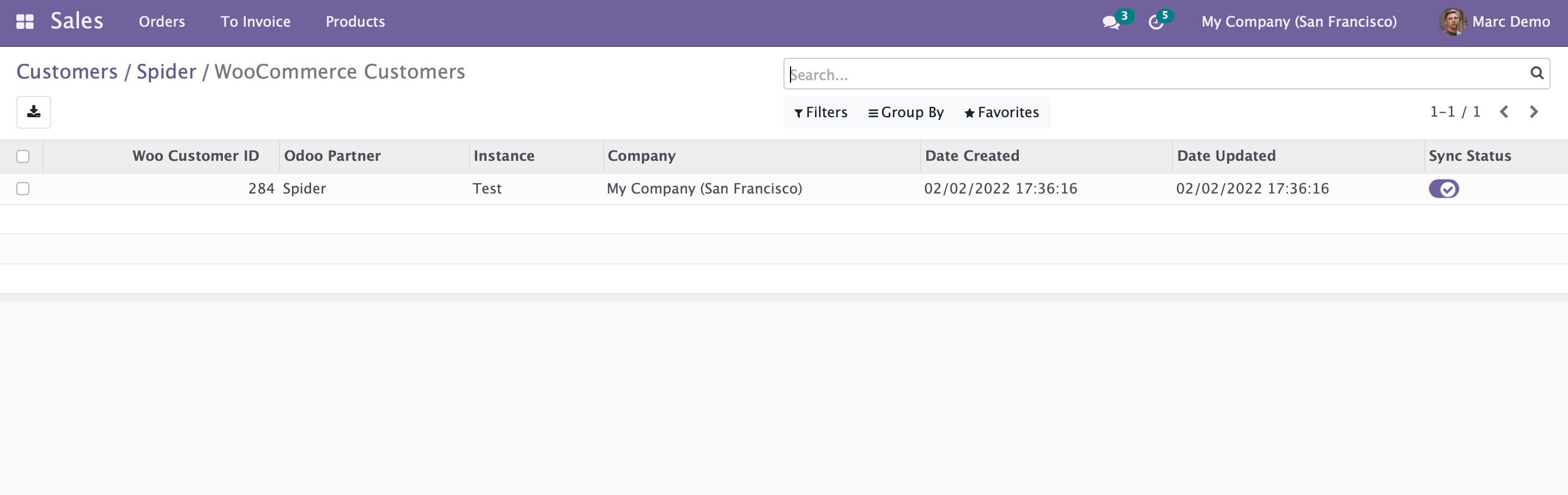The width and height of the screenshot is (1568, 495).
Task: Open the Favorites dropdown
Action: click(1001, 113)
